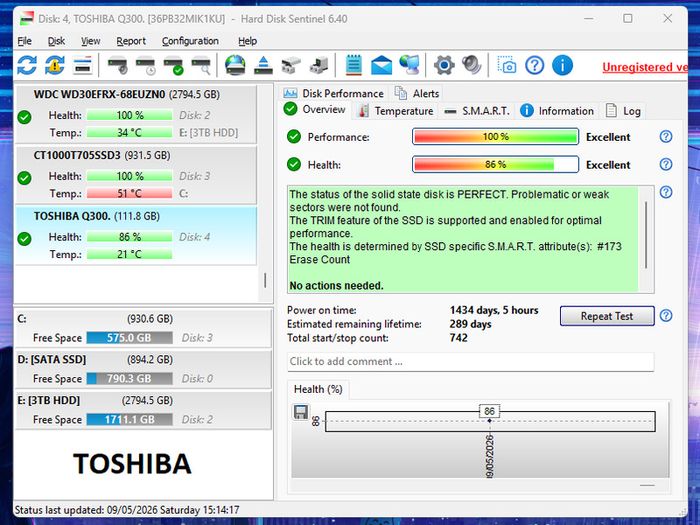This screenshot has height=525, width=700.
Task: Click the 1711.1 GB free space bar
Action: [129, 419]
